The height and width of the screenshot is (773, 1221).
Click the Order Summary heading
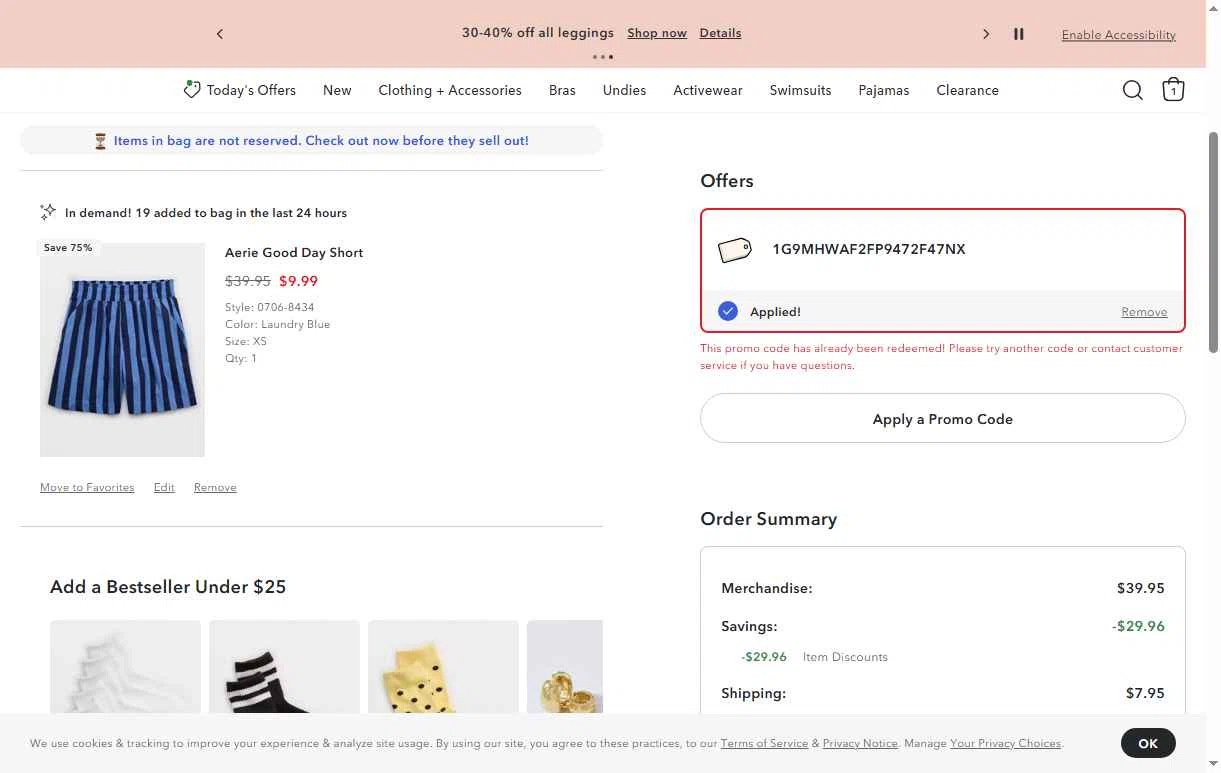click(x=769, y=519)
